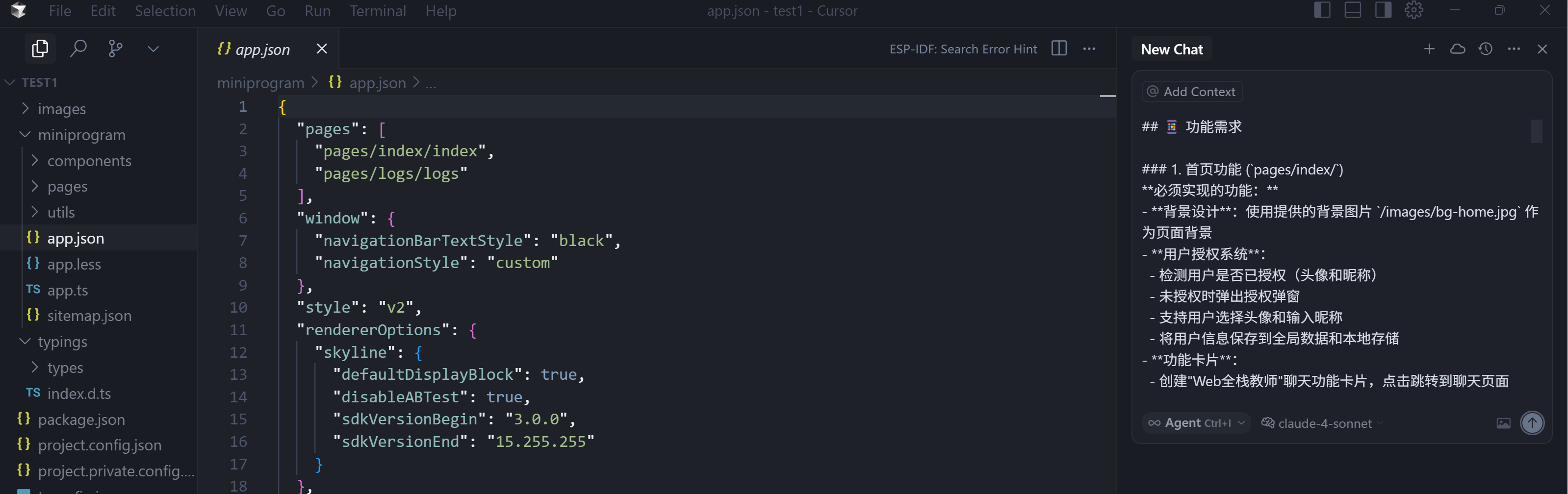Open the View menu
The height and width of the screenshot is (494, 1568).
(231, 11)
